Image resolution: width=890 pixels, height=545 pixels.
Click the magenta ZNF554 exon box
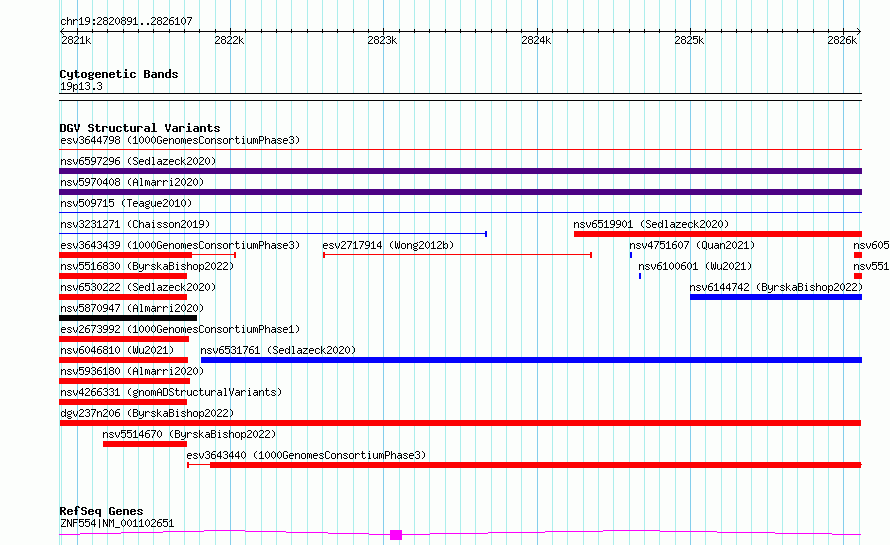tap(396, 535)
